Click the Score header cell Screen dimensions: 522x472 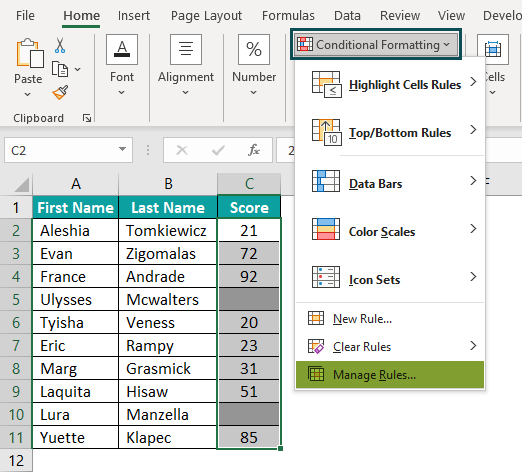(x=249, y=207)
